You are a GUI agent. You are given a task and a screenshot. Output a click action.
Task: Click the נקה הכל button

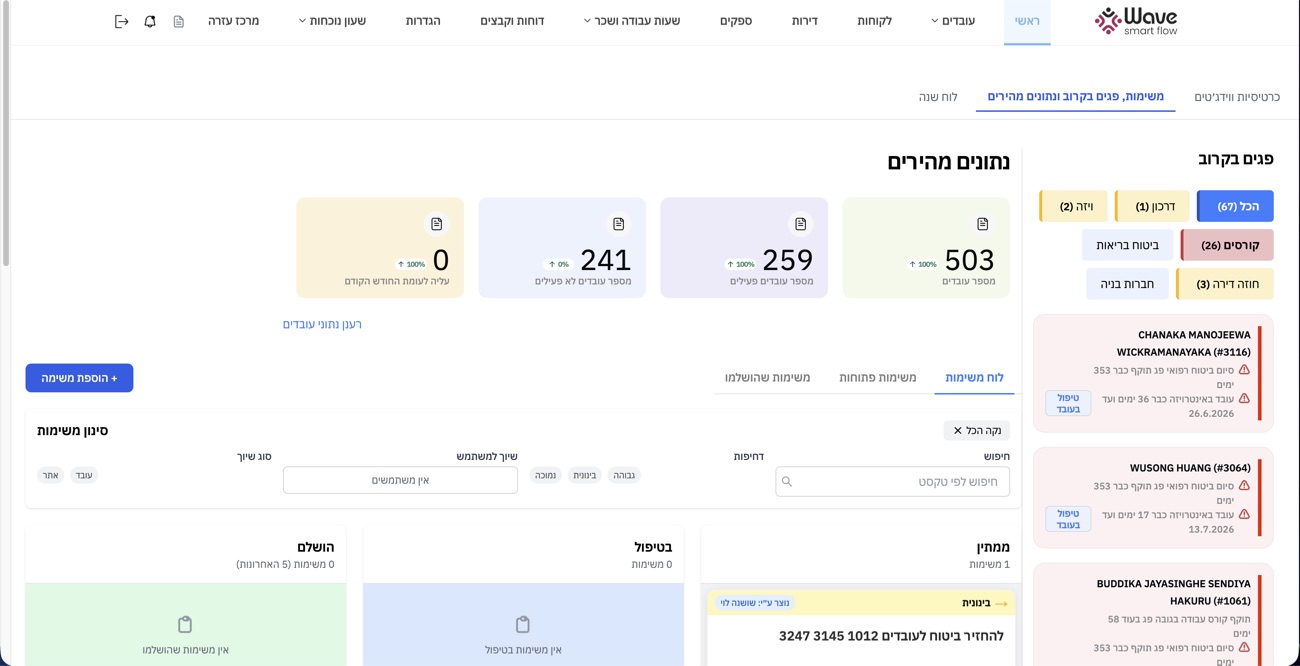pos(977,431)
